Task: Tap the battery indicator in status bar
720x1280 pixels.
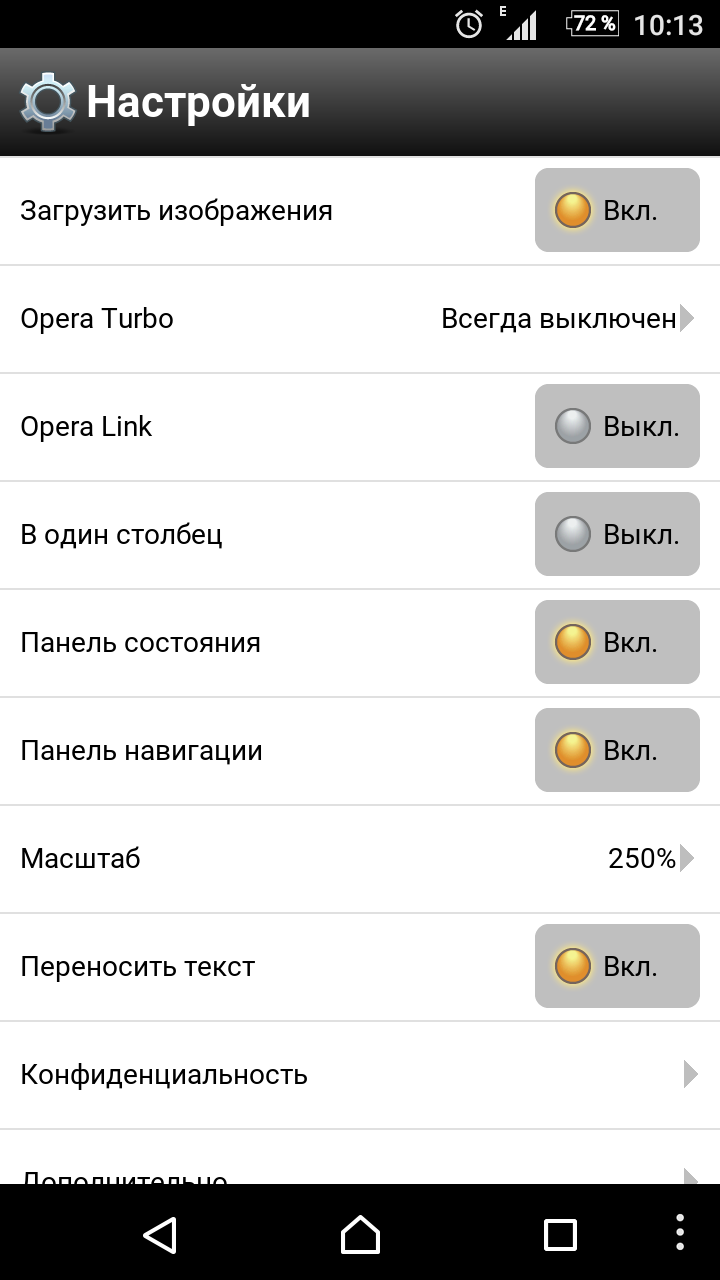Action: 592,24
